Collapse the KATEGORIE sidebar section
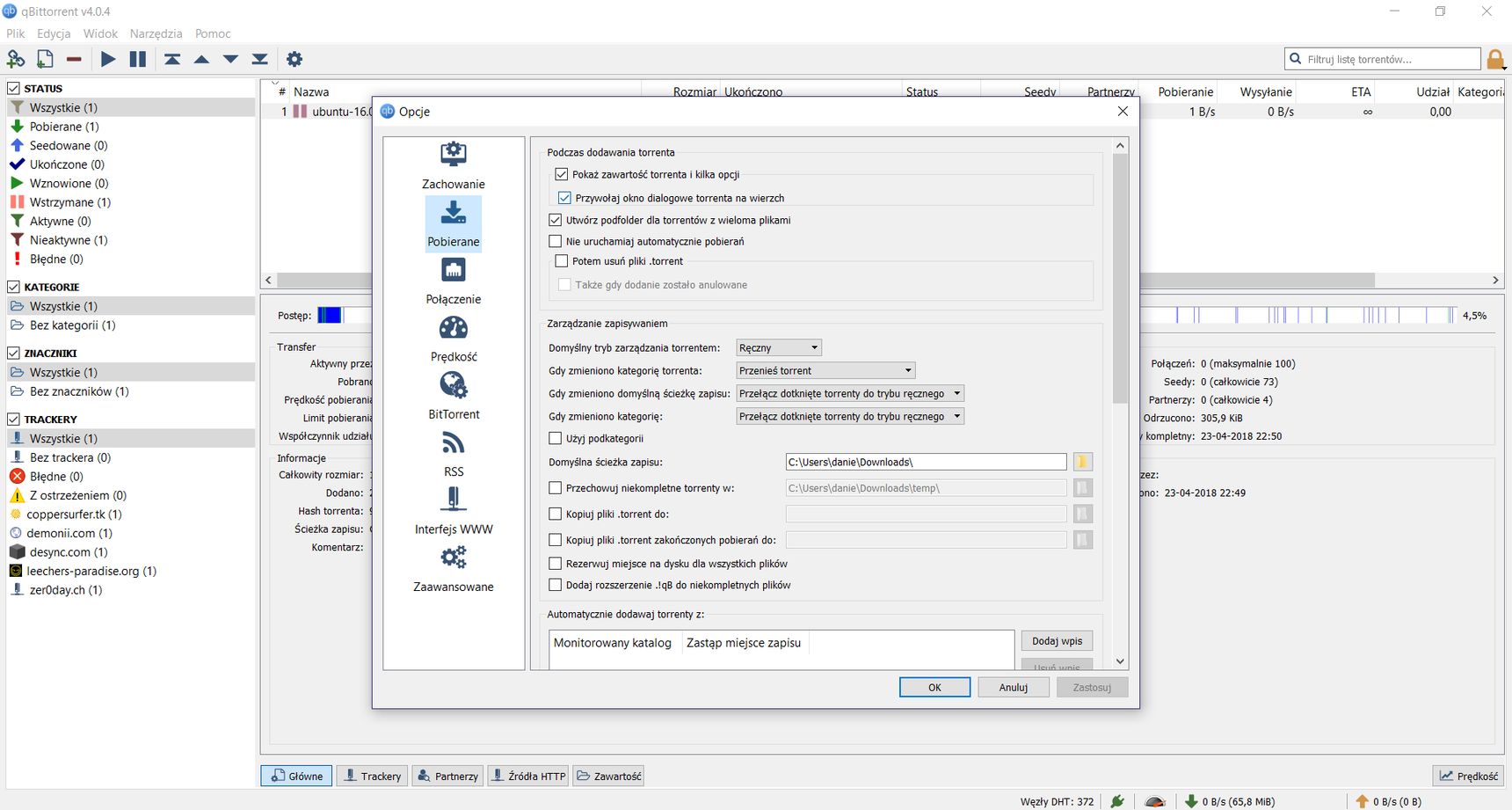Image resolution: width=1512 pixels, height=810 pixels. coord(14,287)
